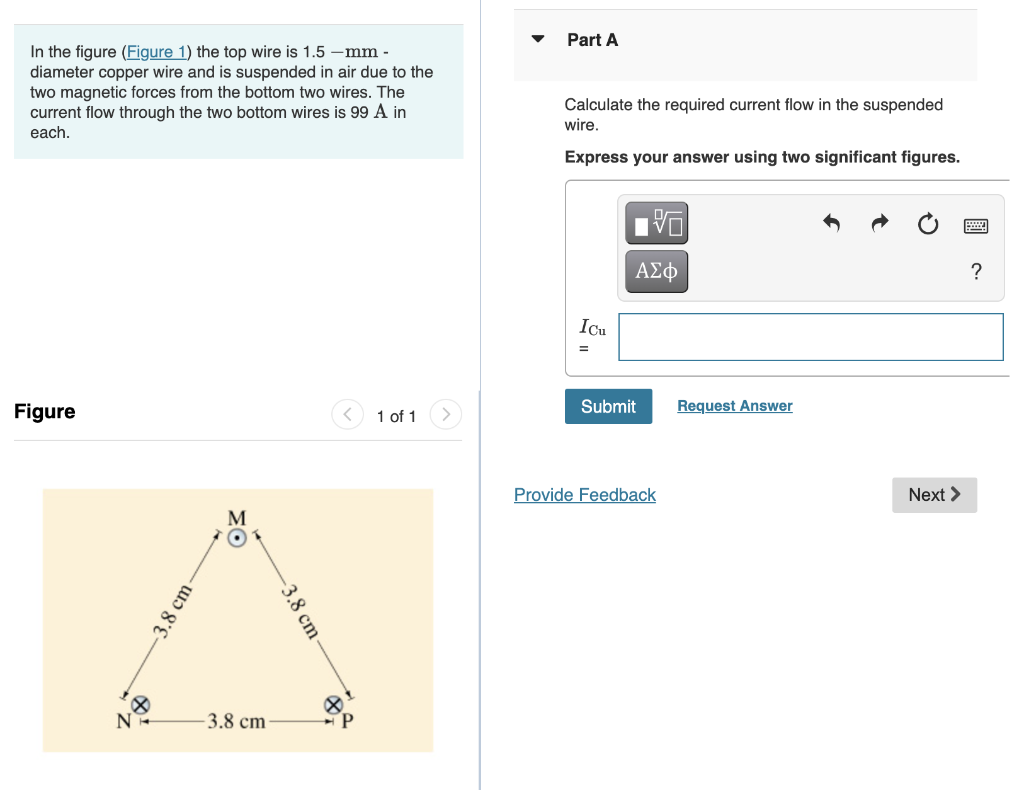Click the 1 of 1 figure counter

point(396,416)
